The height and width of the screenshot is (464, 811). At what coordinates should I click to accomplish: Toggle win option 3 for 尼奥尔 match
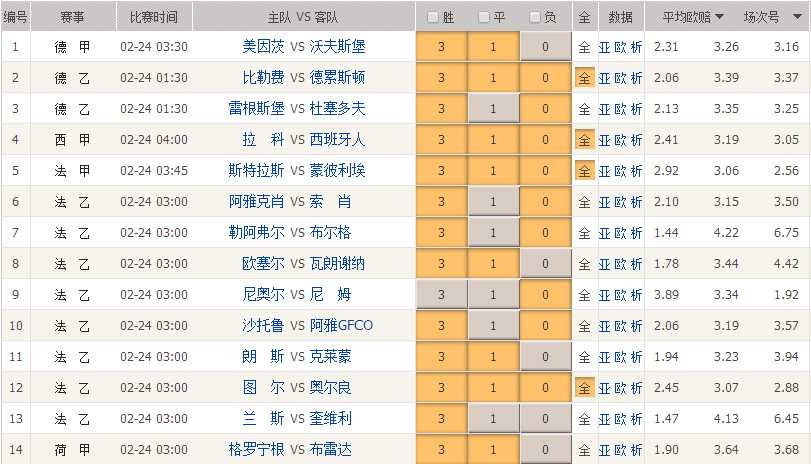441,295
